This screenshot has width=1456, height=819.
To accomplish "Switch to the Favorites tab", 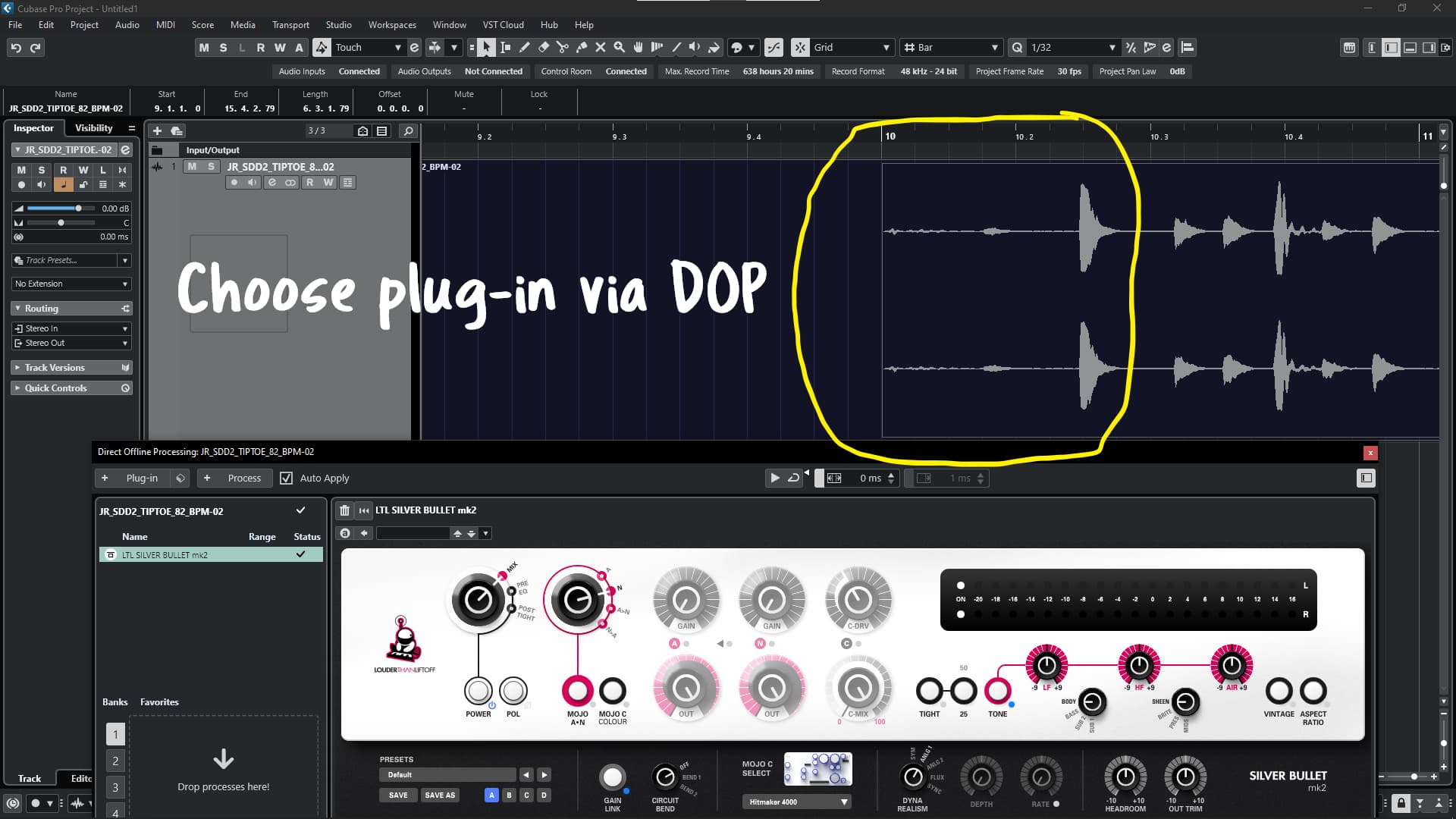I will pos(159,701).
